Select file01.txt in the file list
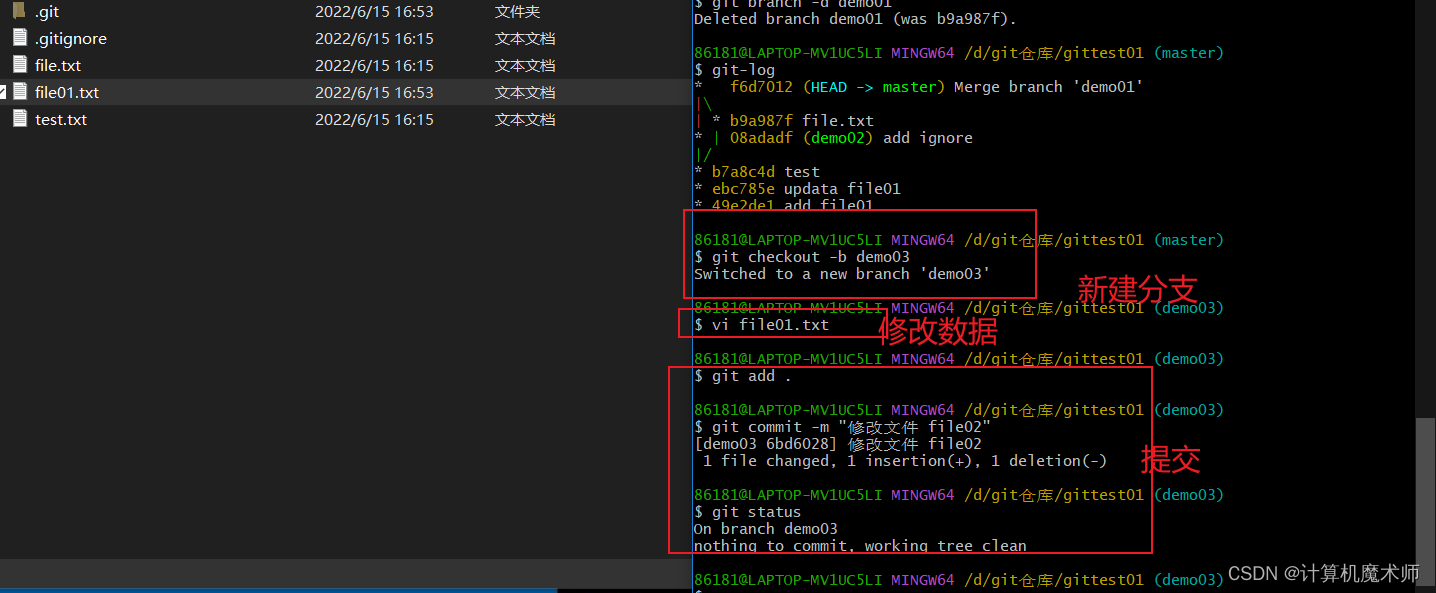This screenshot has height=593, width=1436. (67, 93)
